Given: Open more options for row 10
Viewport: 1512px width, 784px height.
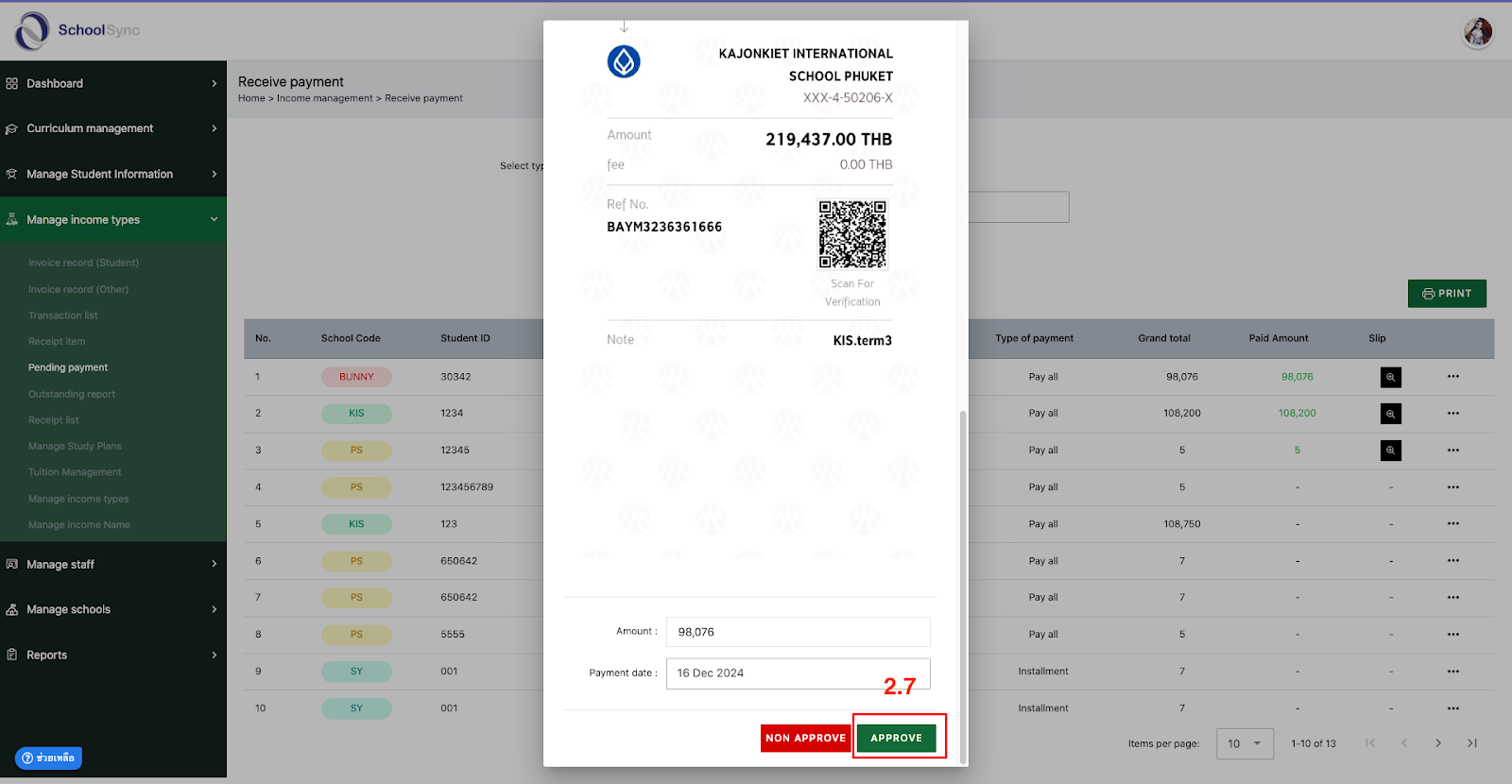Looking at the screenshot, I should 1453,708.
